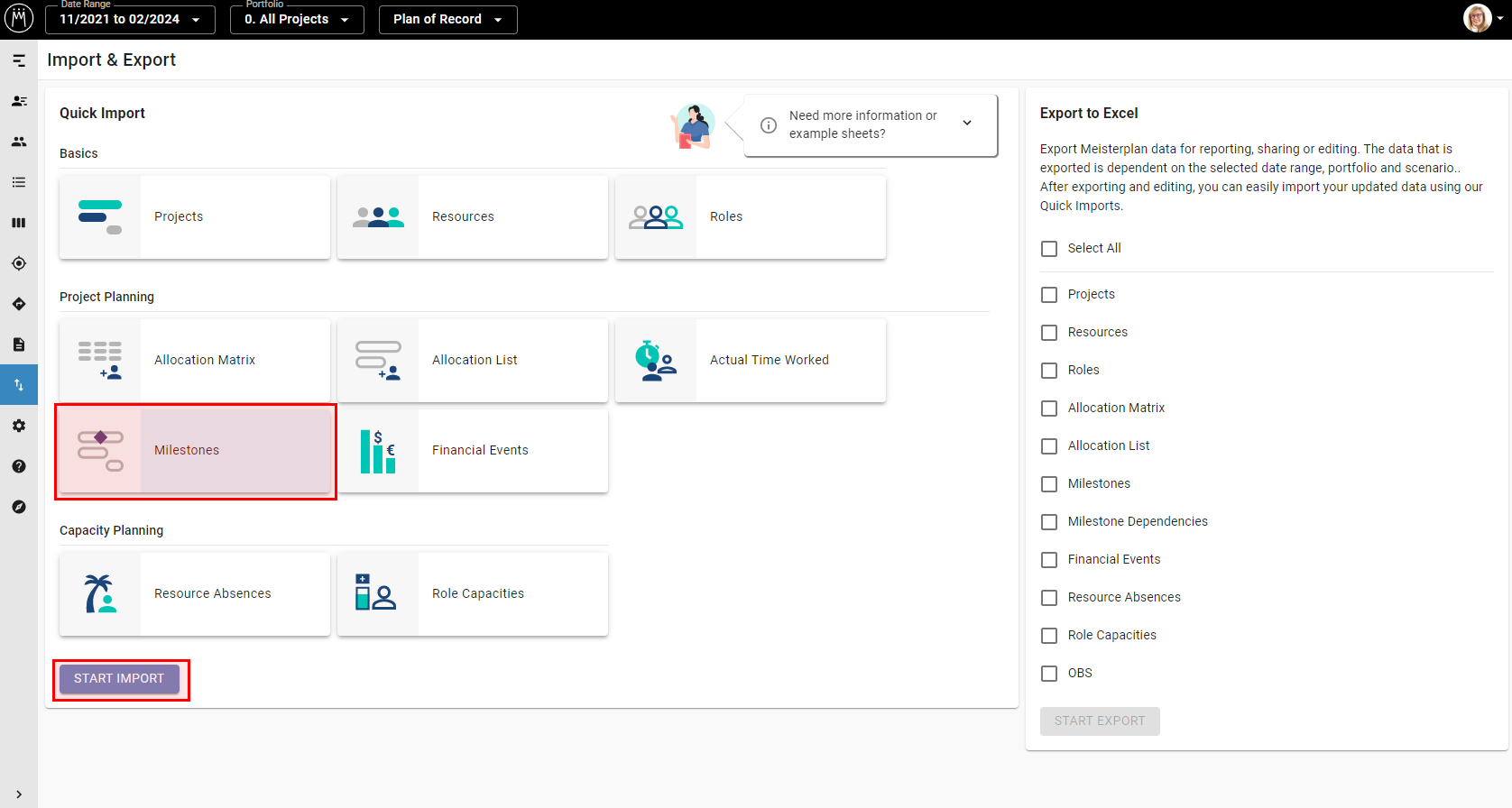This screenshot has width=1512, height=808.
Task: Click the Actual Time Worked clock icon
Action: click(656, 361)
